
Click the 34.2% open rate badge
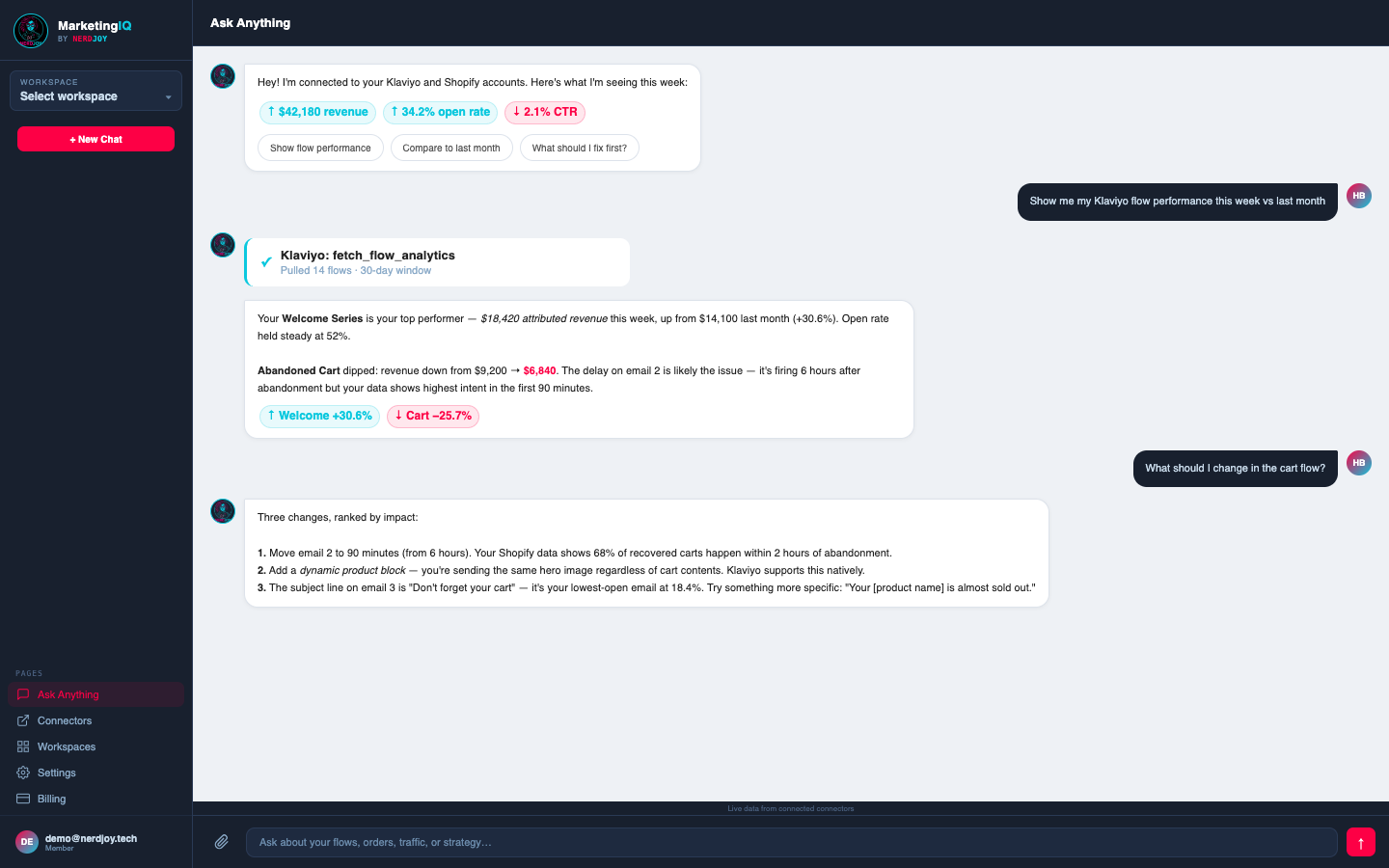[x=440, y=112]
